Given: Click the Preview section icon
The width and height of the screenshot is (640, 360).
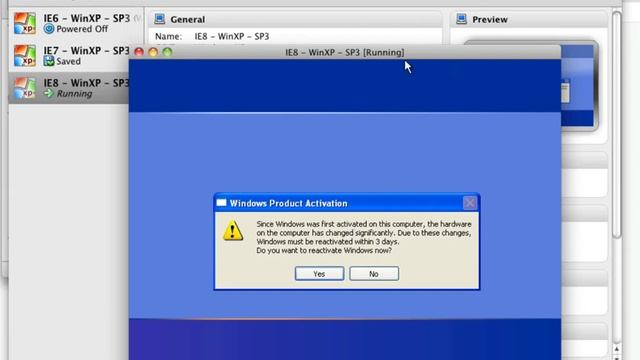Looking at the screenshot, I should pos(462,19).
